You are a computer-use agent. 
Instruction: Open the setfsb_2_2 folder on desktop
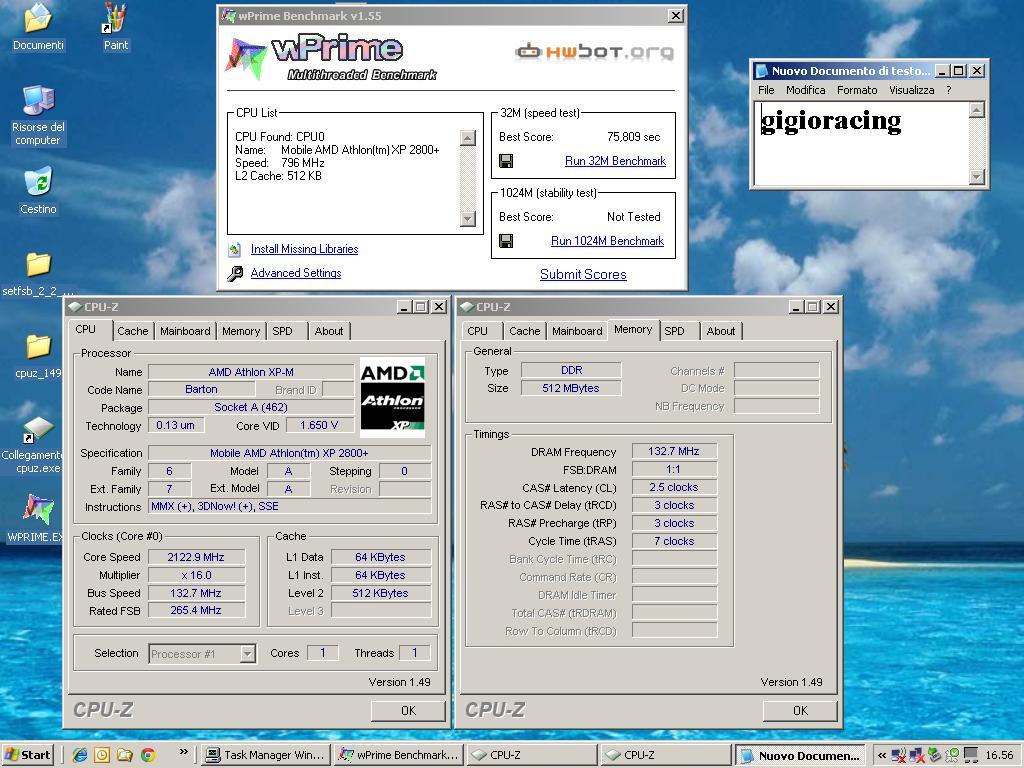(38, 264)
